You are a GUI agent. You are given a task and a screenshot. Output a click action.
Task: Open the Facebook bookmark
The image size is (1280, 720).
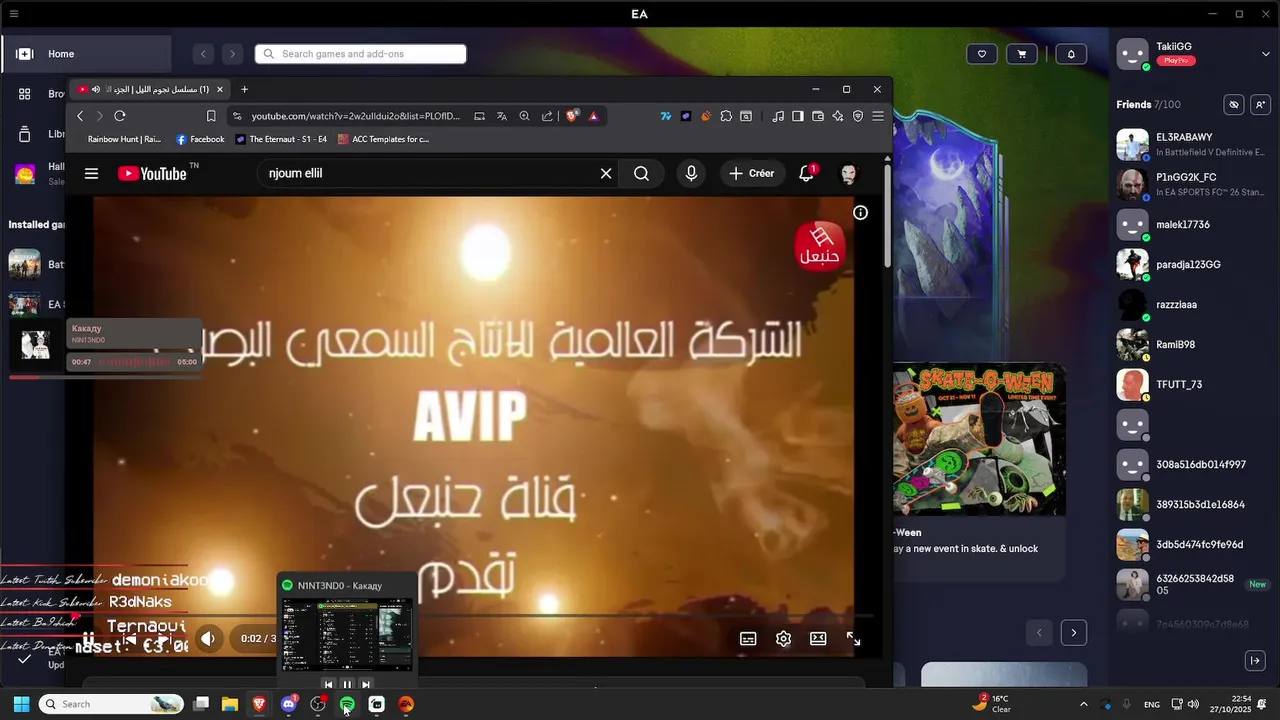pos(200,139)
